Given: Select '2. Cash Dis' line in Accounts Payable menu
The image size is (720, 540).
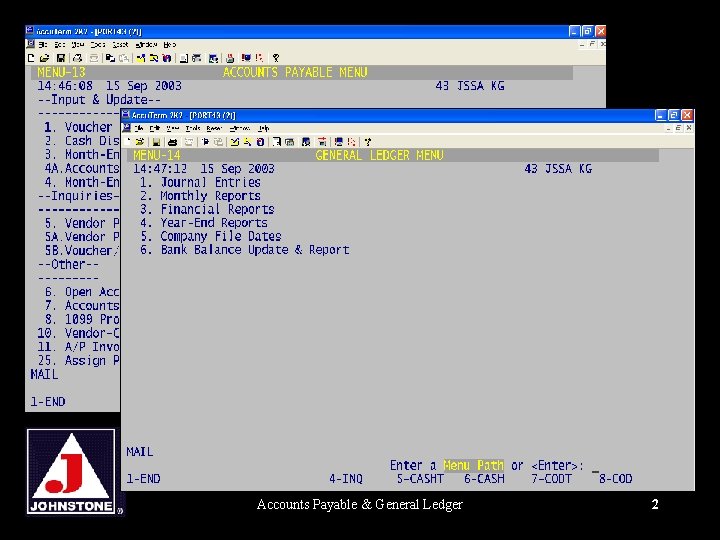Looking at the screenshot, I should [82, 141].
